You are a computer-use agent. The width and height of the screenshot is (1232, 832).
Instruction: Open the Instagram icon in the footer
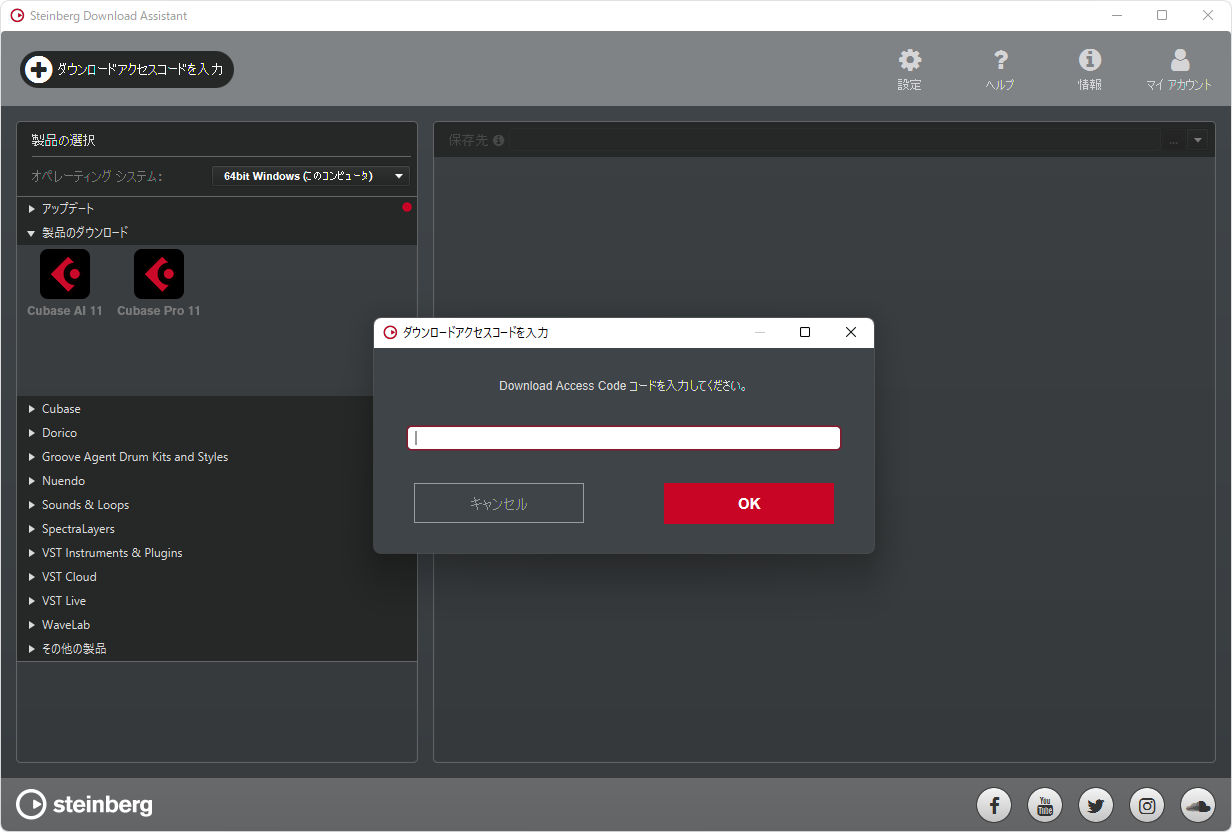click(x=1147, y=805)
